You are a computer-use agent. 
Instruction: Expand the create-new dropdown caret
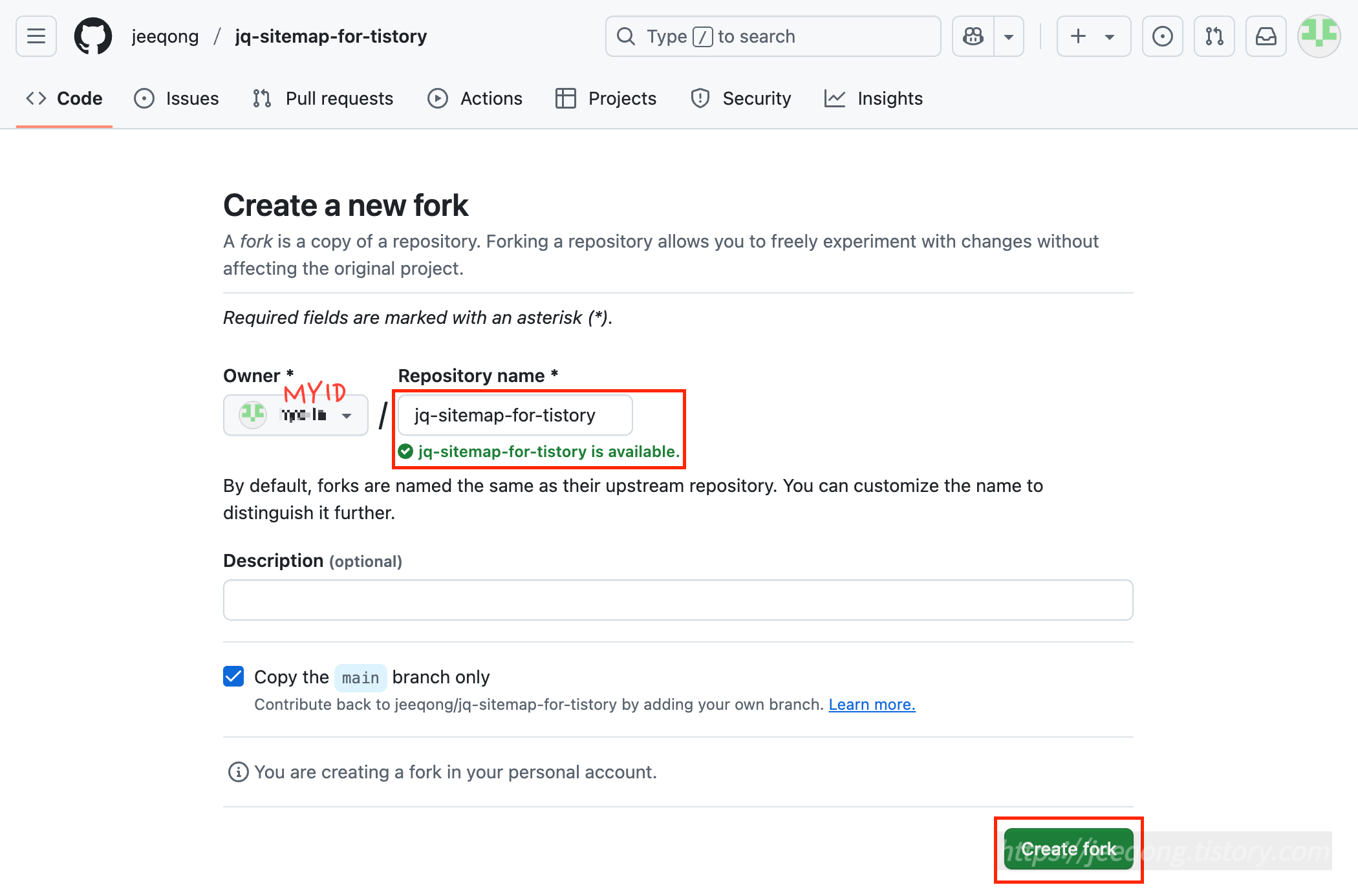coord(1110,36)
